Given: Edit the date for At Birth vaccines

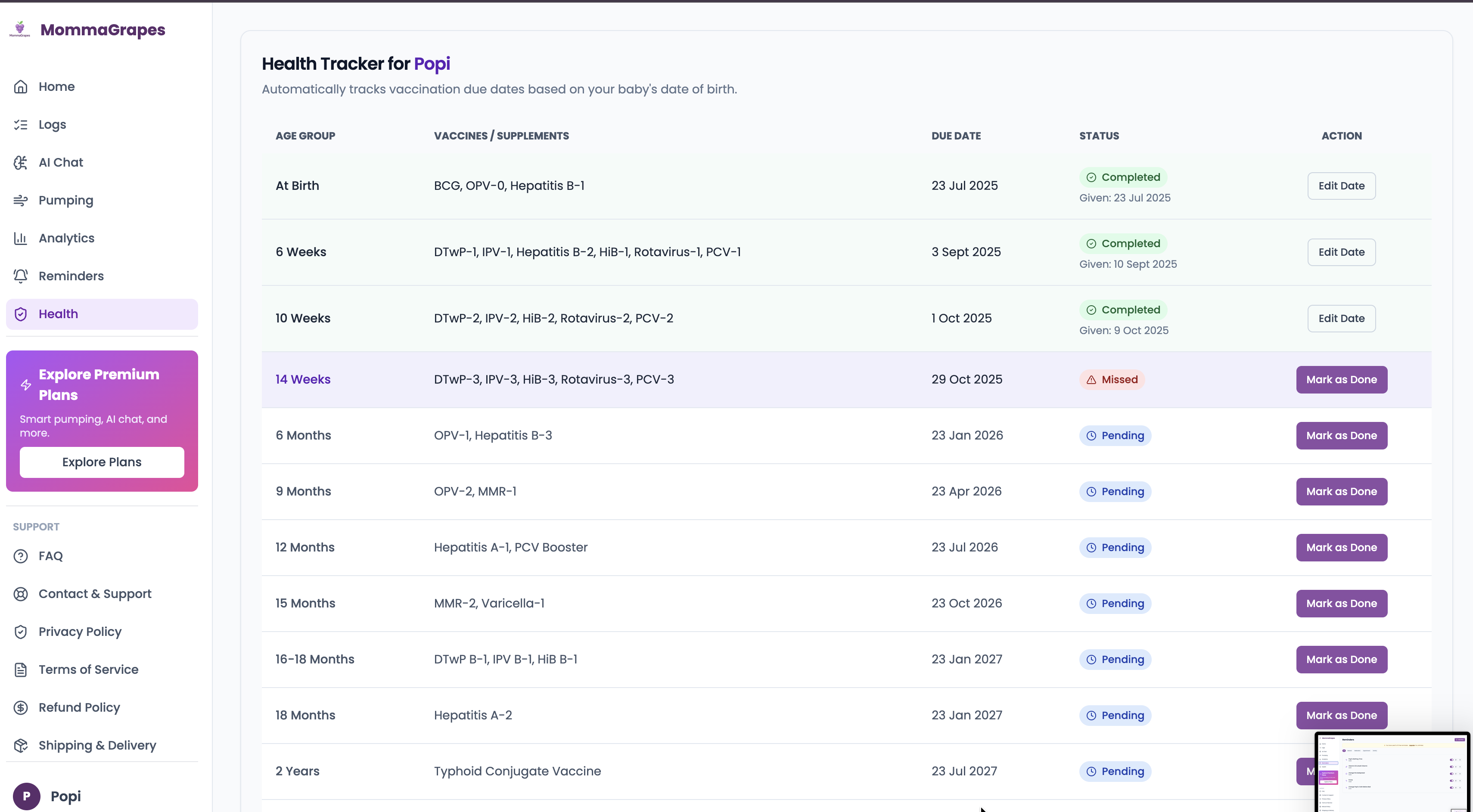Looking at the screenshot, I should (x=1341, y=186).
